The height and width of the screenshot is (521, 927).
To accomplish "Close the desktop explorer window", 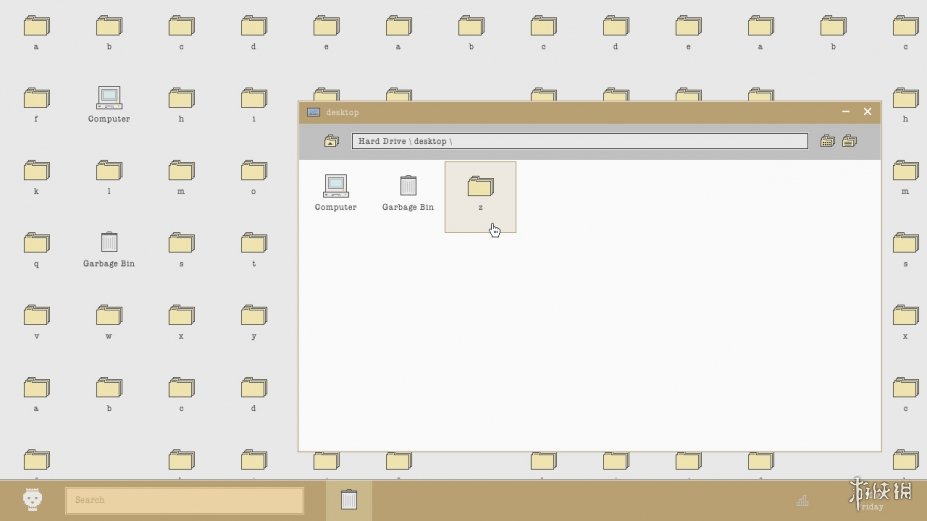I will 867,112.
